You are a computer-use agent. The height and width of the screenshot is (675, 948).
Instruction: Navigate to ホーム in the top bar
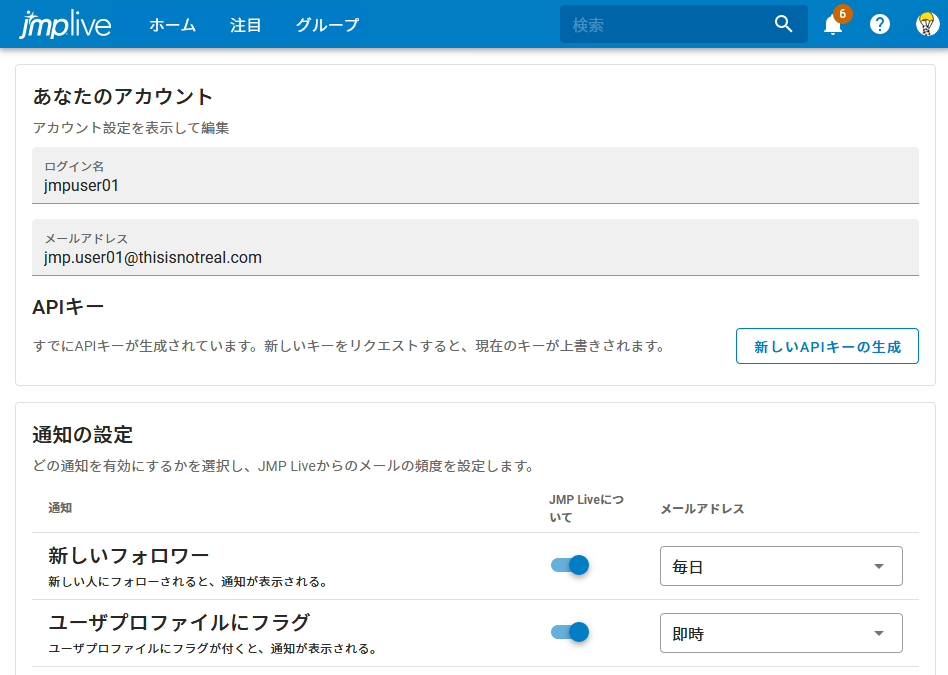[x=172, y=24]
